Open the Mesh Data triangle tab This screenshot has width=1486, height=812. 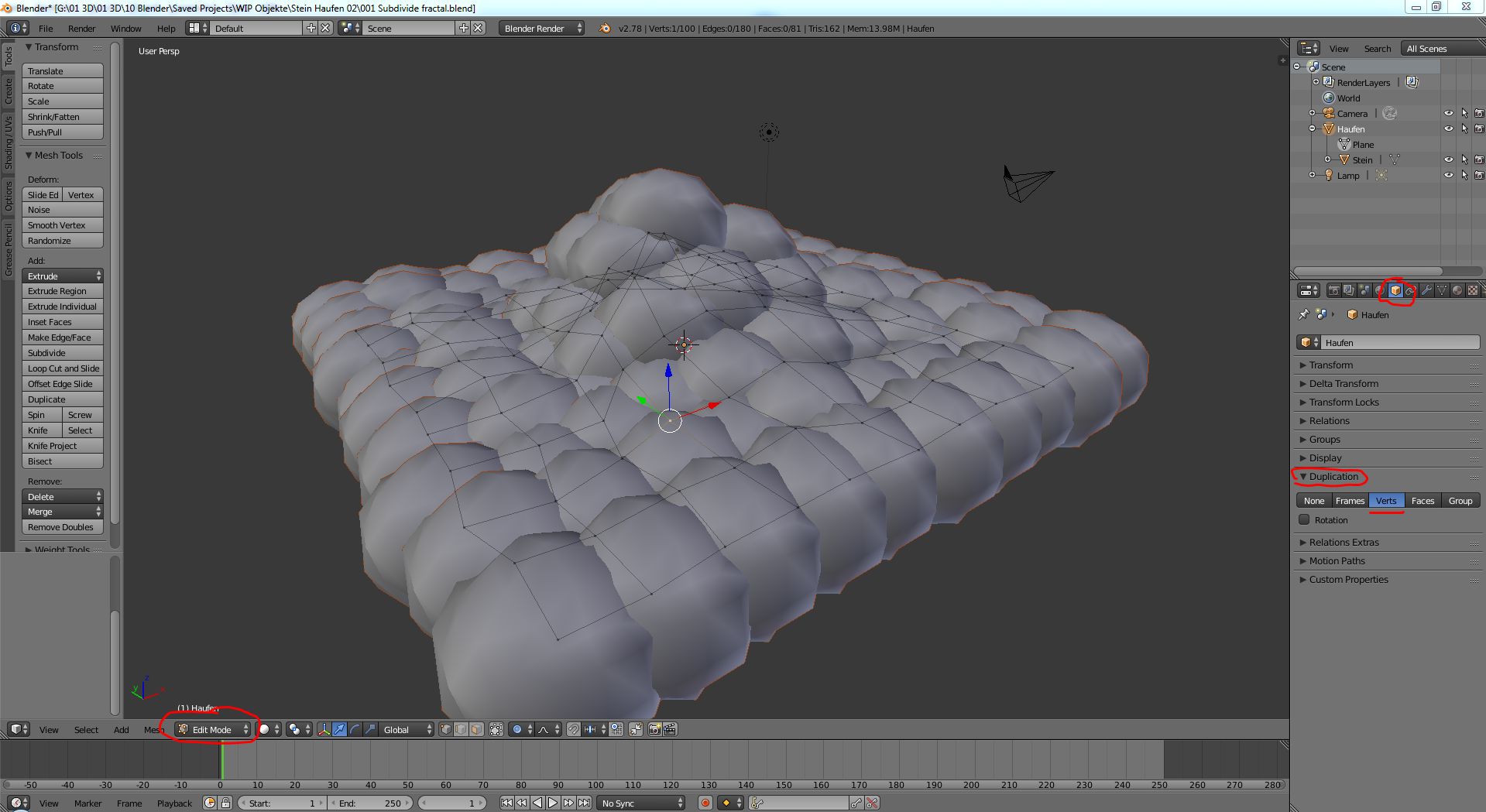(1442, 290)
